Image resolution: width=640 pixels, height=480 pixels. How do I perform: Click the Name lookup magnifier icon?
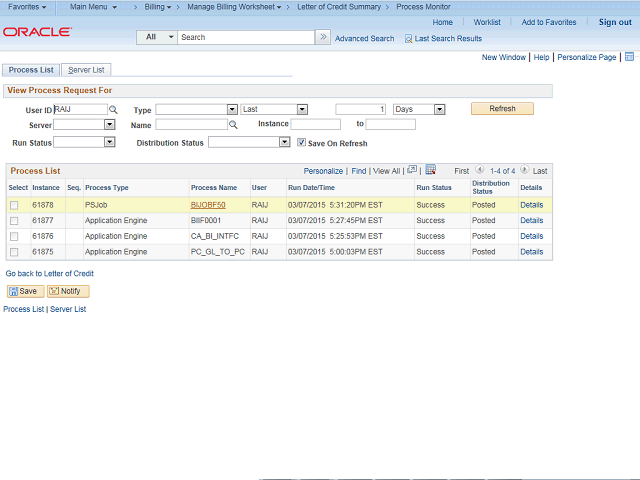pyautogui.click(x=233, y=125)
